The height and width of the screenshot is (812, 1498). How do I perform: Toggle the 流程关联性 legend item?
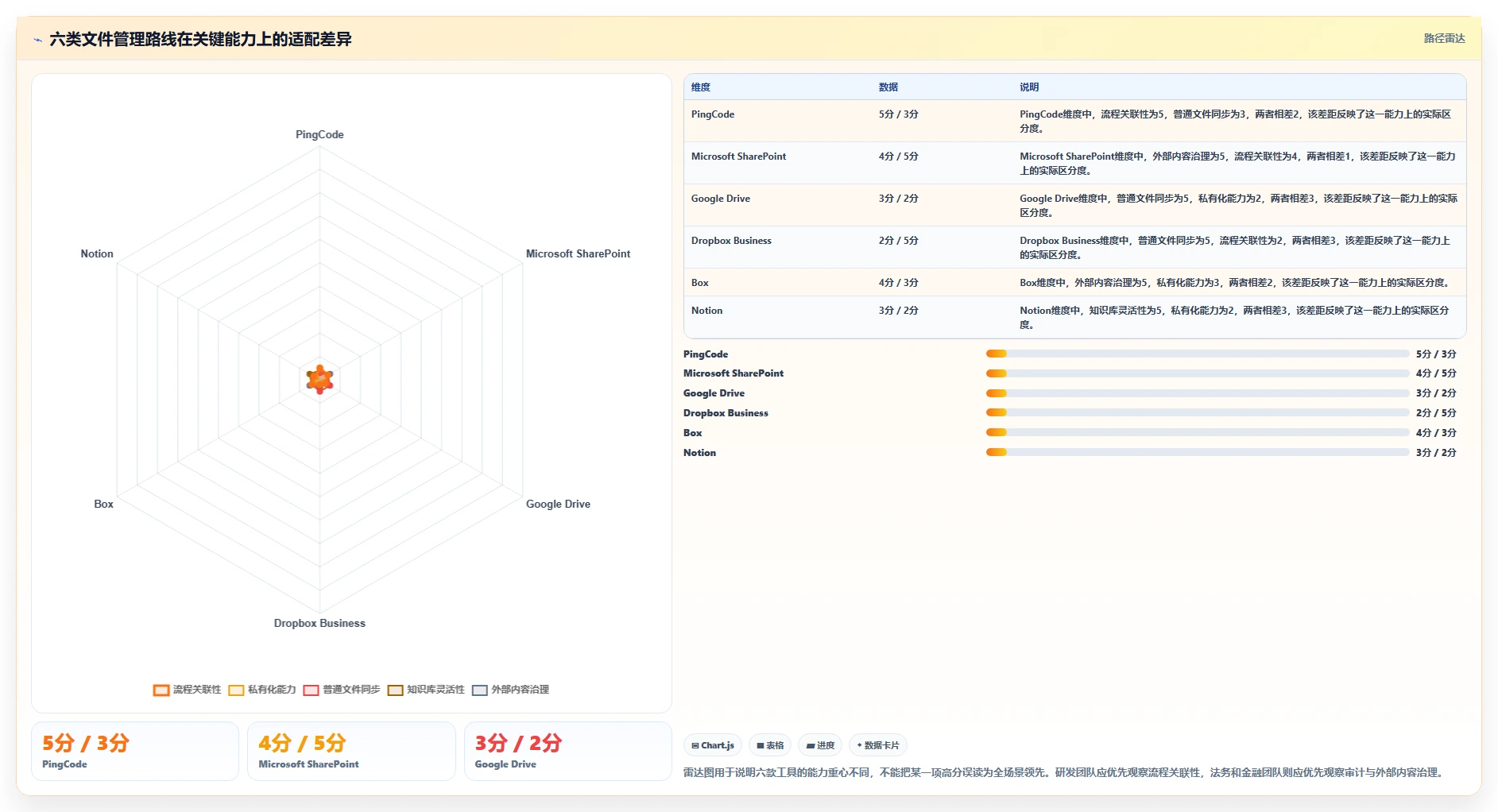pyautogui.click(x=188, y=690)
